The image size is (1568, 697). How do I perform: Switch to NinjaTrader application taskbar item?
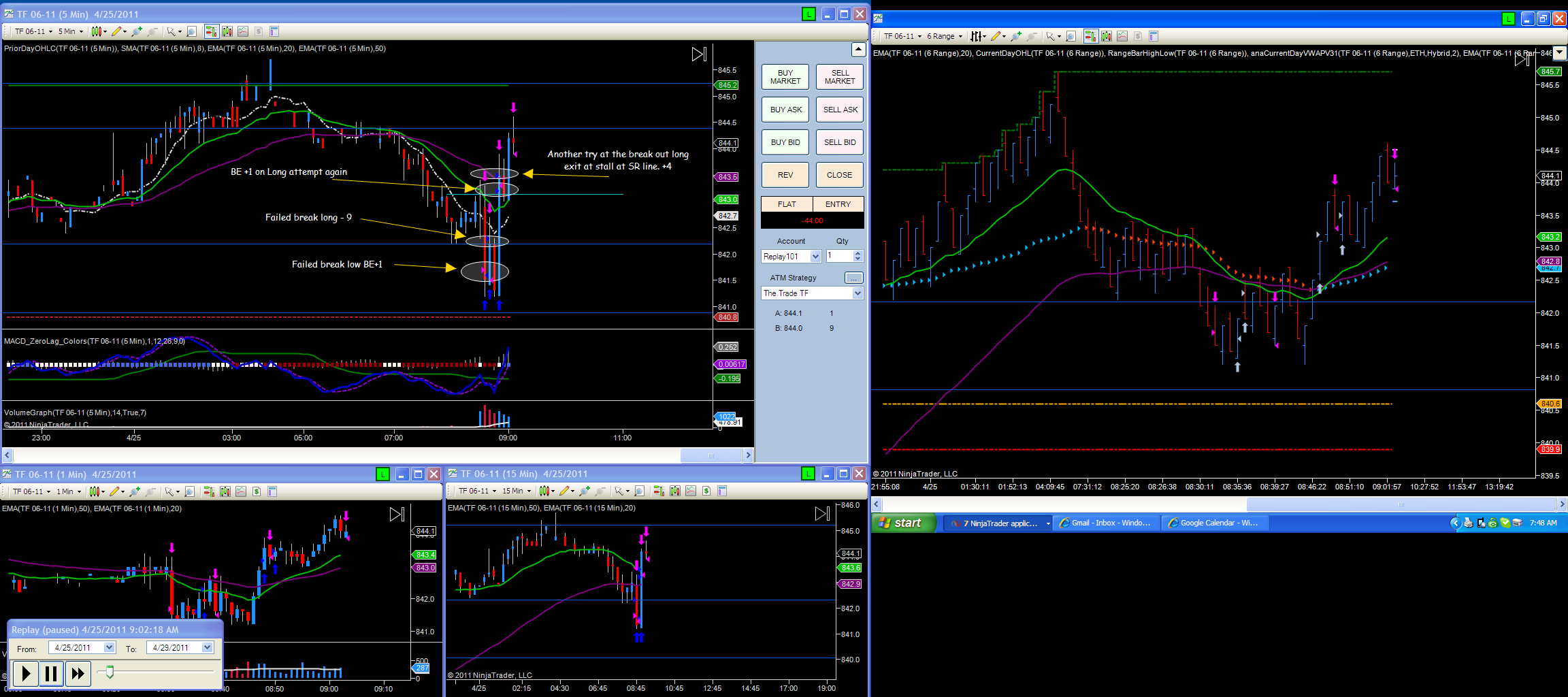tap(997, 523)
